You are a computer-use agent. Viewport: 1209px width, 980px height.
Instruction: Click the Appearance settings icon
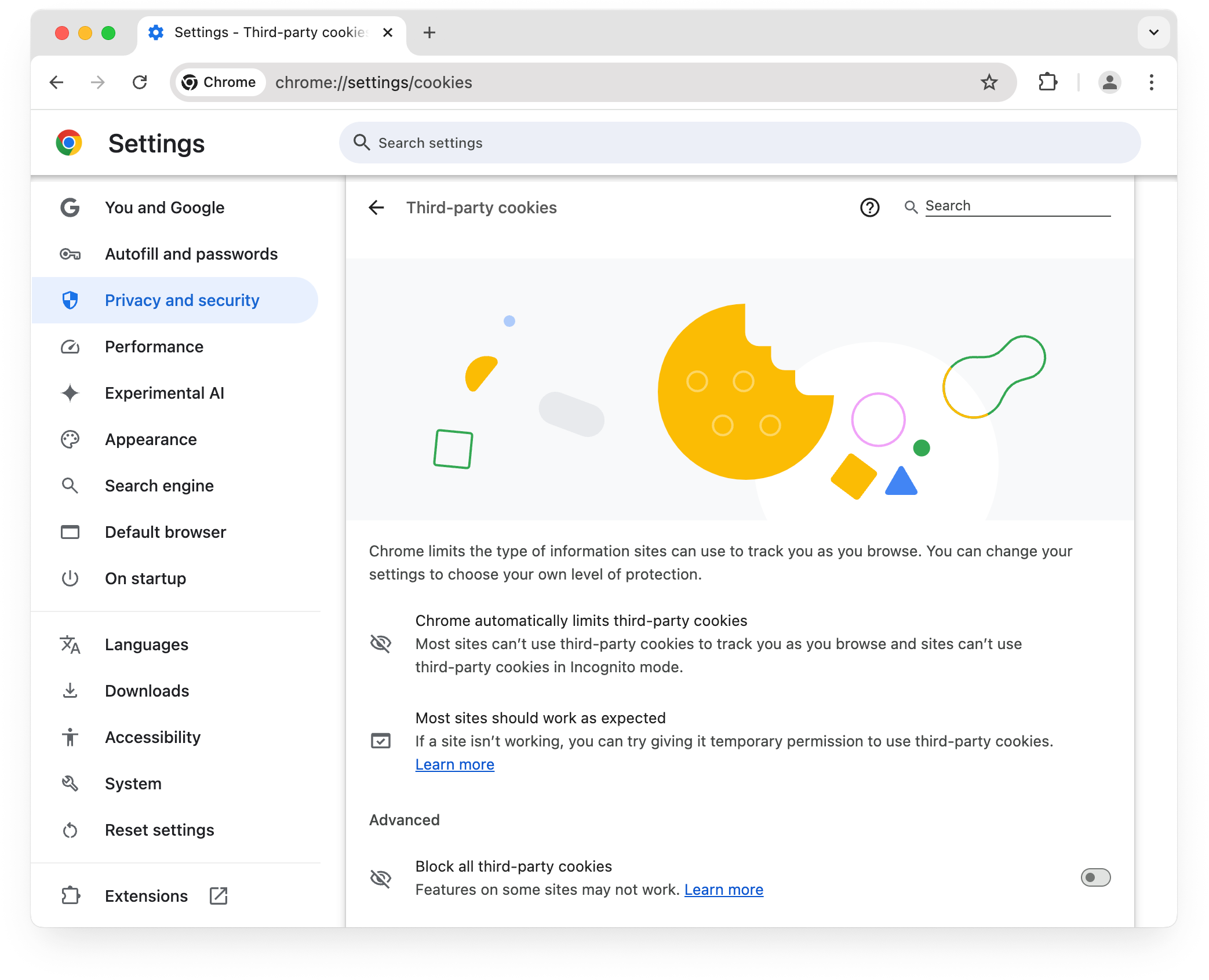point(70,439)
